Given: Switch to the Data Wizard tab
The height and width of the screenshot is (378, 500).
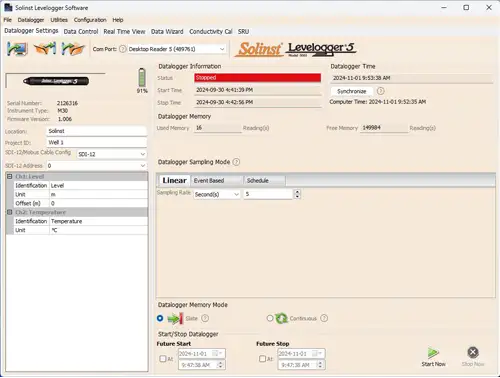Looking at the screenshot, I should point(167,32).
